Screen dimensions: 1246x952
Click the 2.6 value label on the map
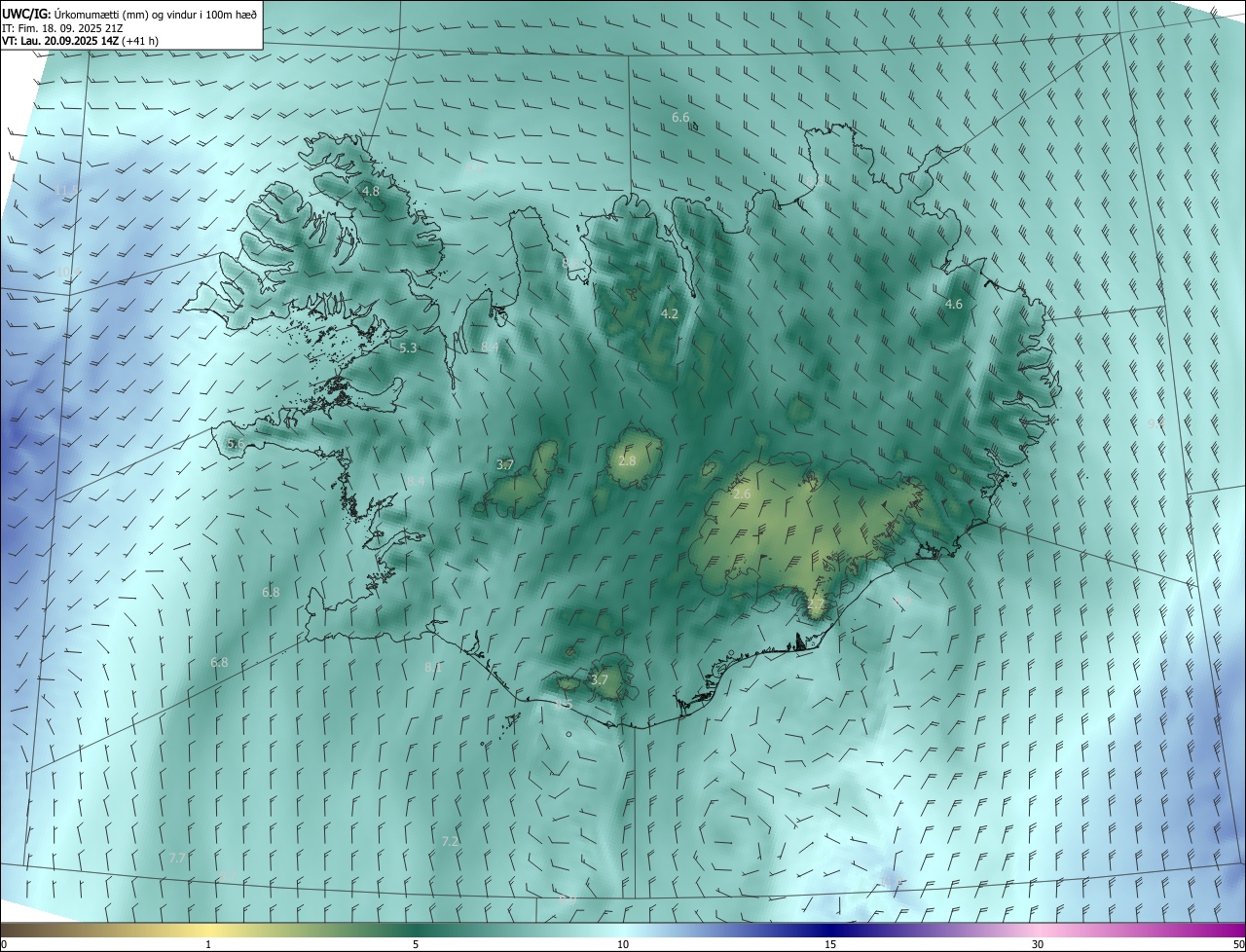(x=742, y=494)
